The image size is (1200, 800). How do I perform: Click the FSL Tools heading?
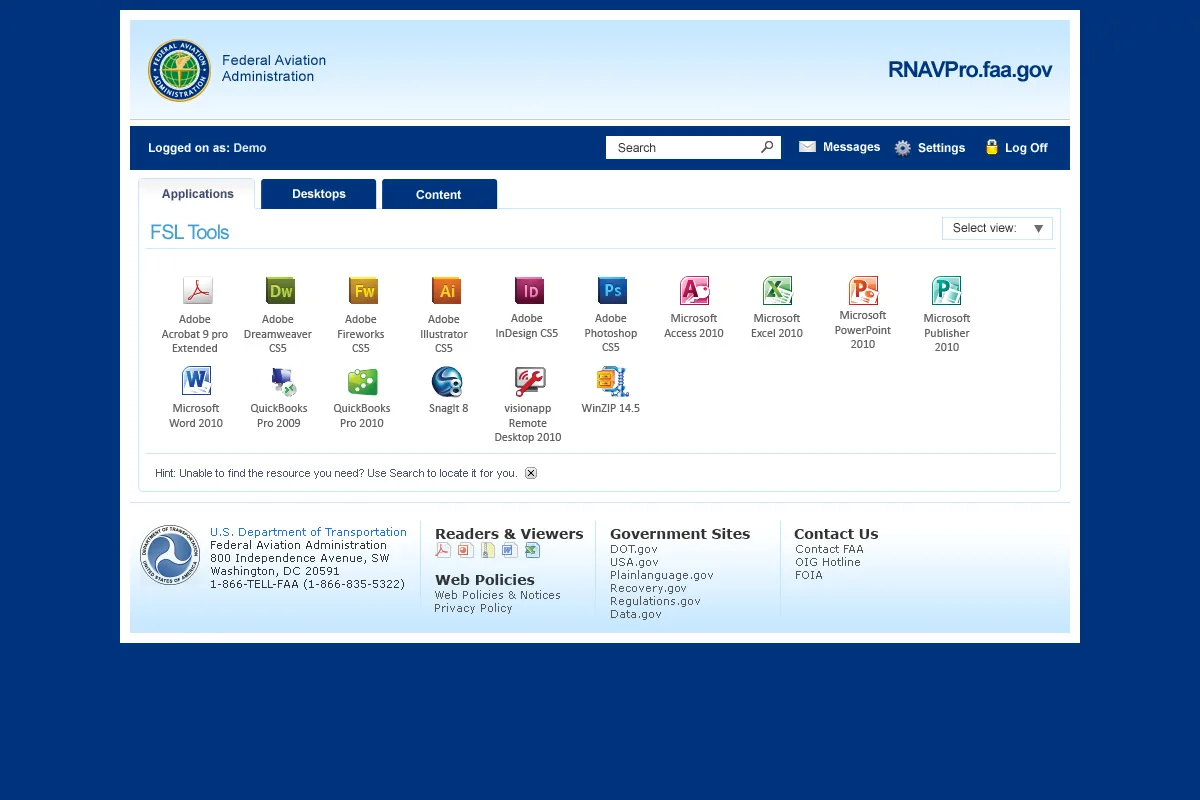tap(190, 232)
